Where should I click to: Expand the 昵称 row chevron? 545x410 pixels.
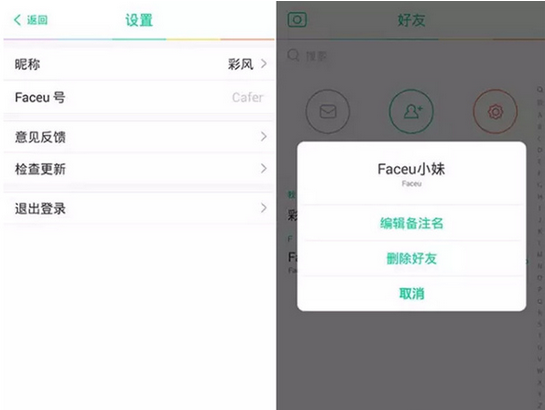(264, 64)
